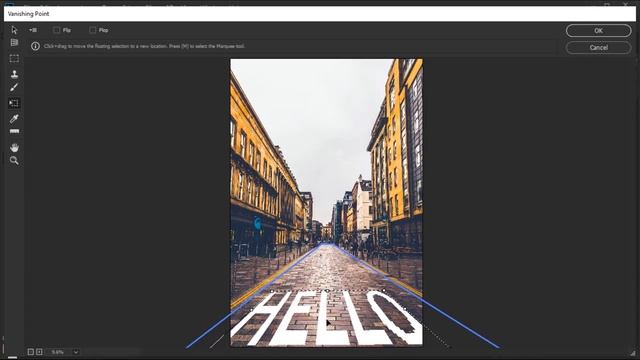This screenshot has height=360, width=640.
Task: Select the Stamp tool
Action: click(x=14, y=74)
